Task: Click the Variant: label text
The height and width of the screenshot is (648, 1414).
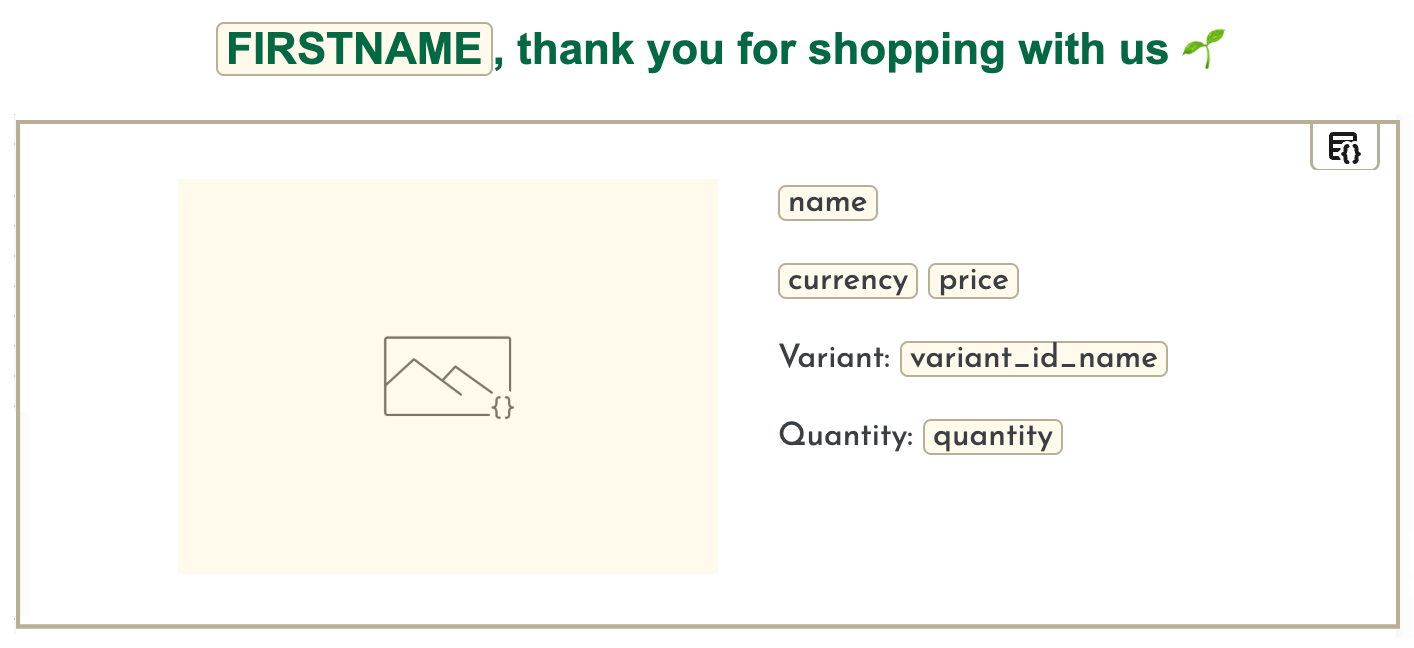Action: [834, 357]
